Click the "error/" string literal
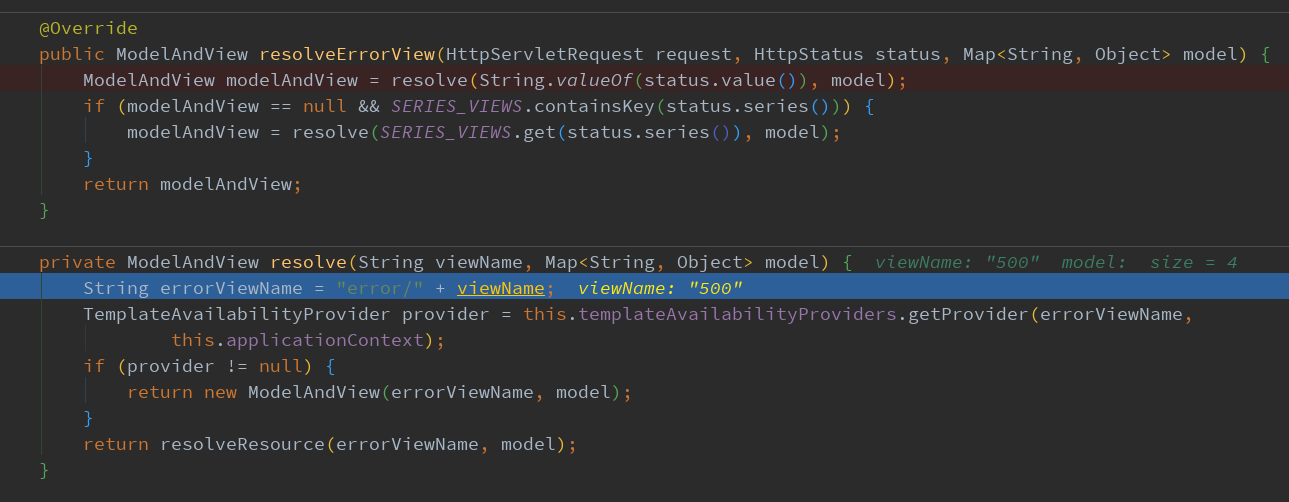 (380, 288)
